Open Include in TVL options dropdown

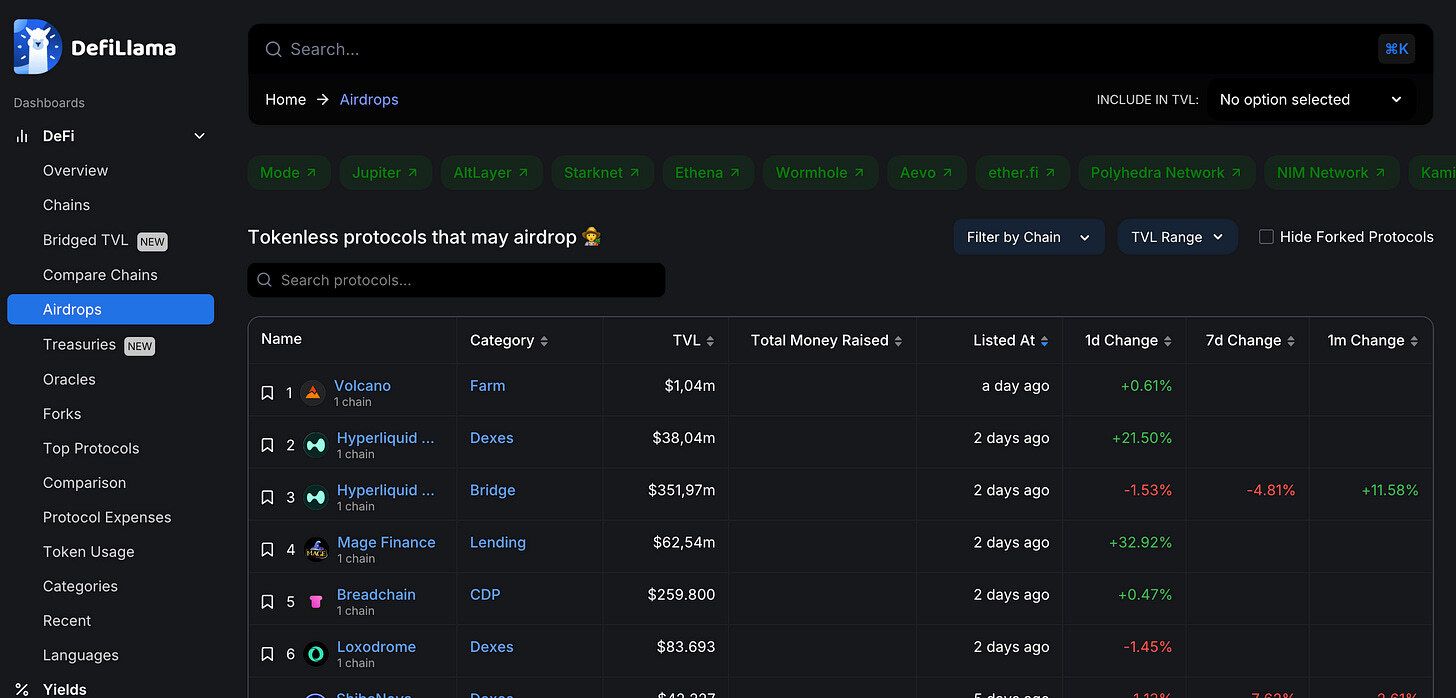click(x=1311, y=100)
